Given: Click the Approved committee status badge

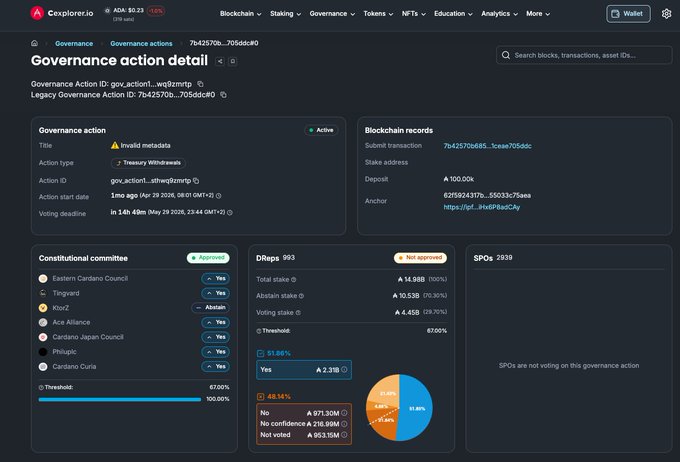Looking at the screenshot, I should pos(208,258).
